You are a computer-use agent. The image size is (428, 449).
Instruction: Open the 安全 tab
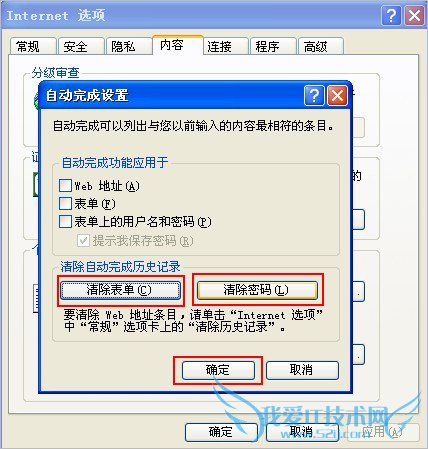[x=81, y=46]
